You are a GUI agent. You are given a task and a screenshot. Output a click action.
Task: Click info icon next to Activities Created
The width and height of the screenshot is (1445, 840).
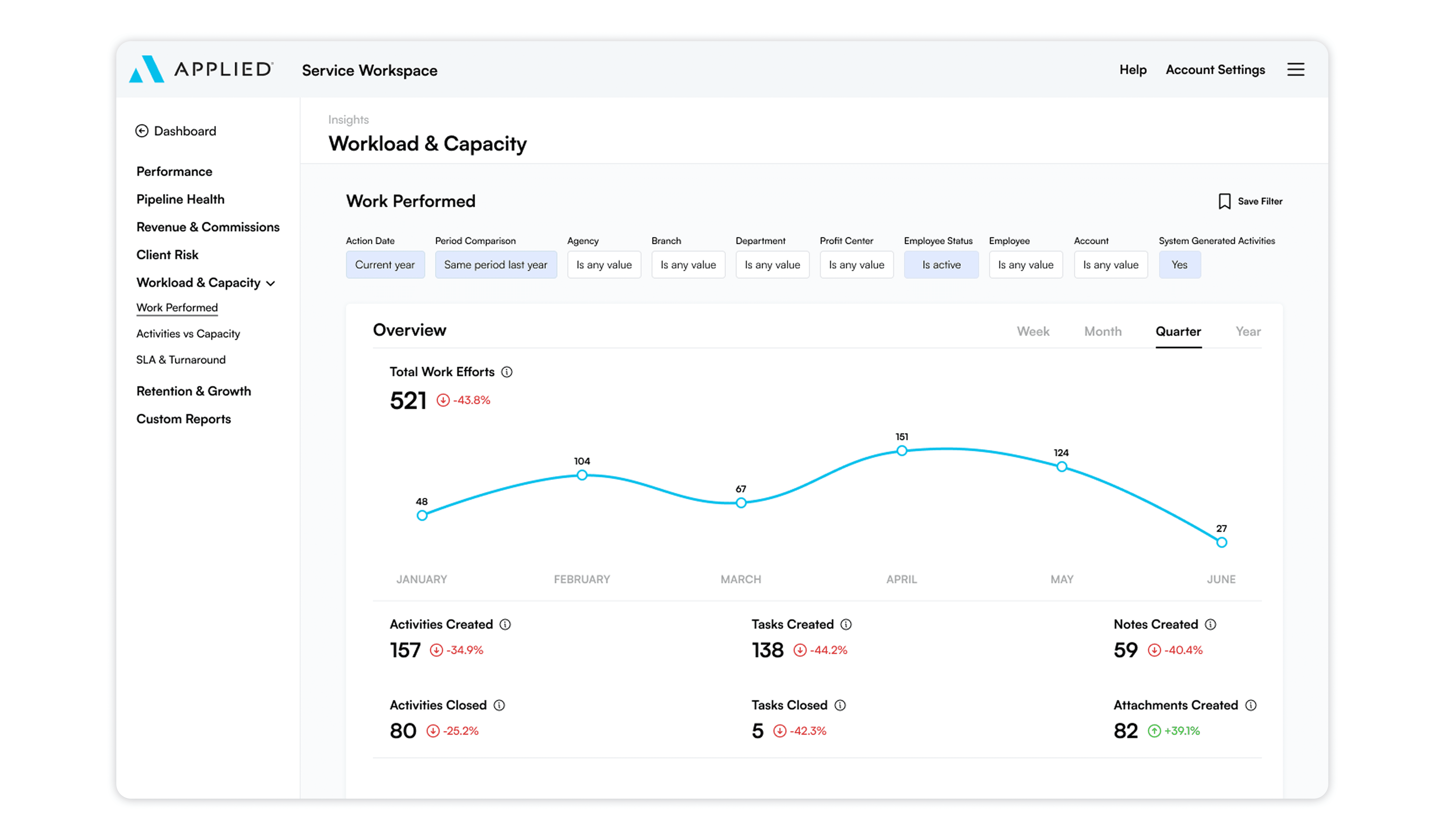505,624
